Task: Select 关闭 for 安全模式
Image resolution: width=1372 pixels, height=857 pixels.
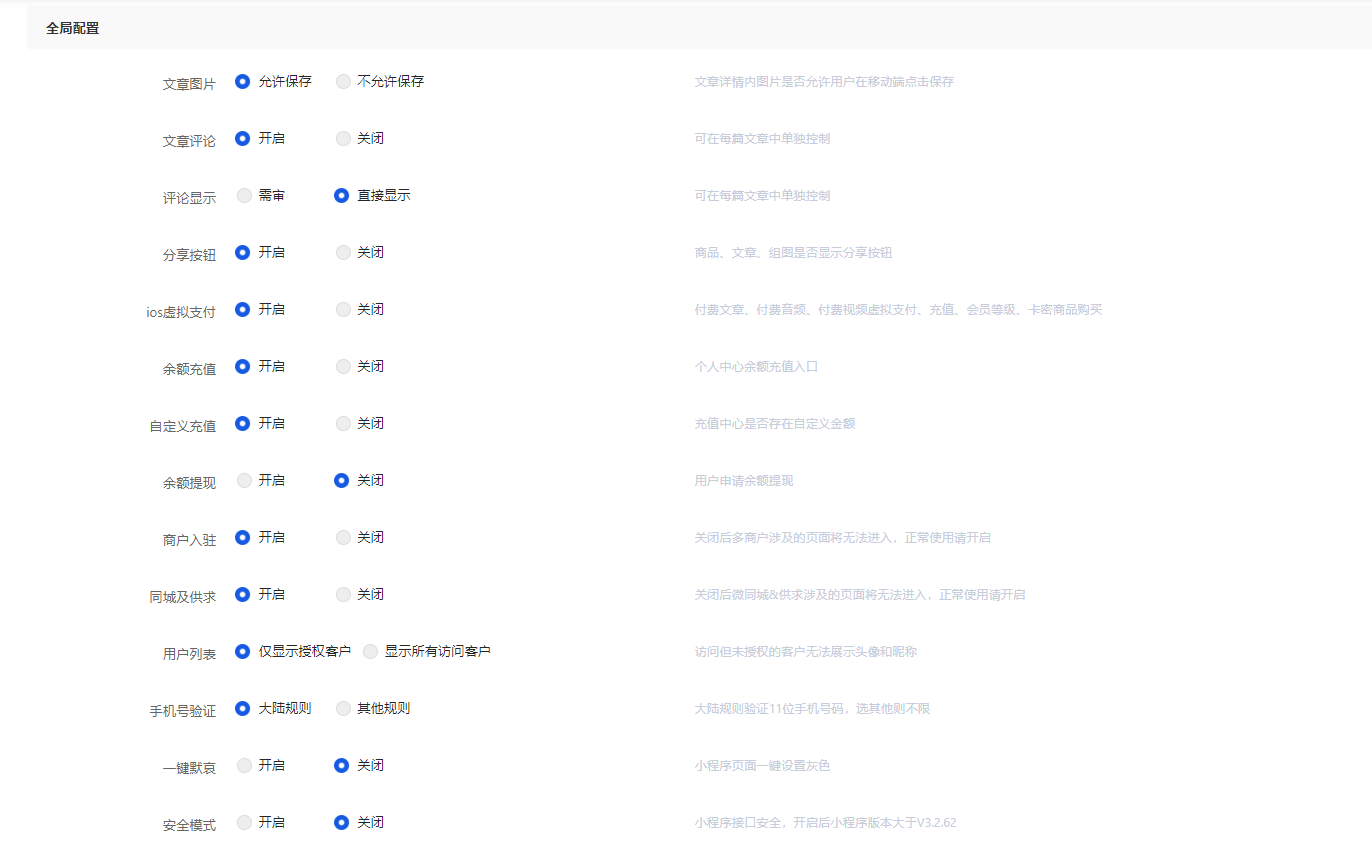Action: coord(342,823)
